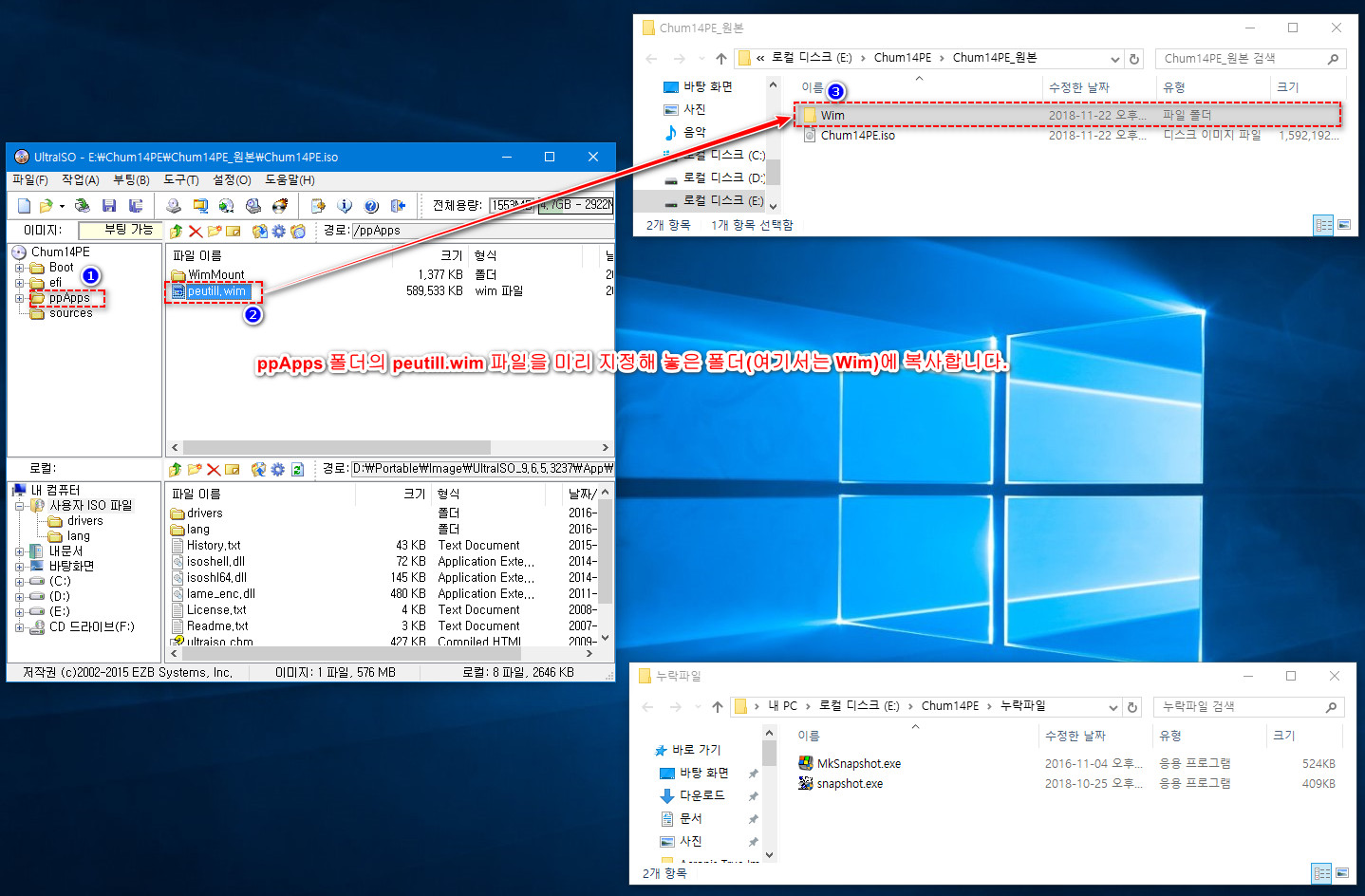
Task: Open the 작업(A) menu in UltraISO
Action: coord(81,179)
